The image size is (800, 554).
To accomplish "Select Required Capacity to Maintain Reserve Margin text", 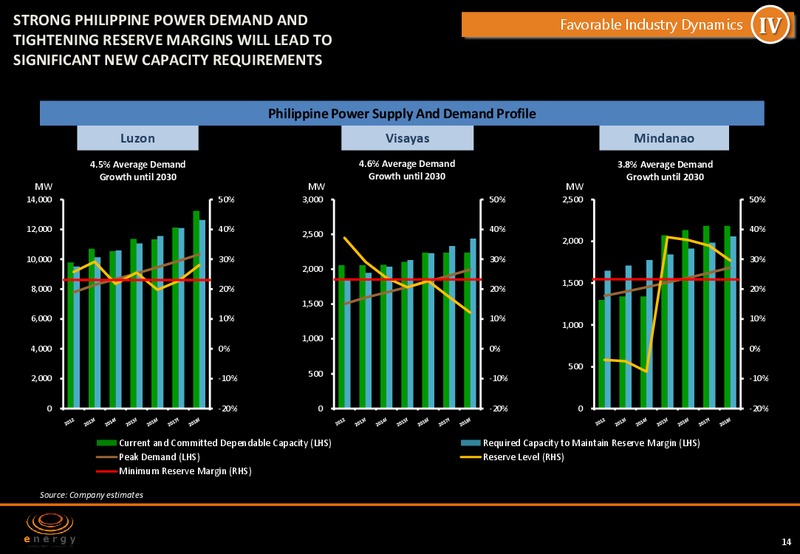I will [x=591, y=443].
